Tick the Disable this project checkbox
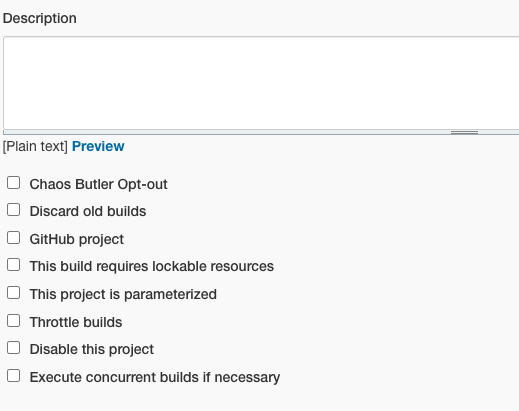 point(13,348)
